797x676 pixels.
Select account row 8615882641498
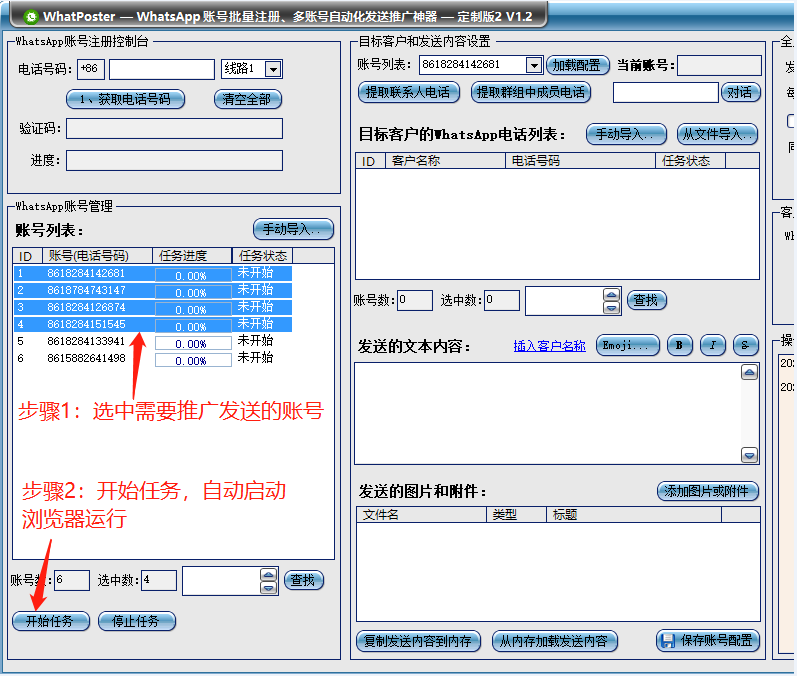[153, 358]
